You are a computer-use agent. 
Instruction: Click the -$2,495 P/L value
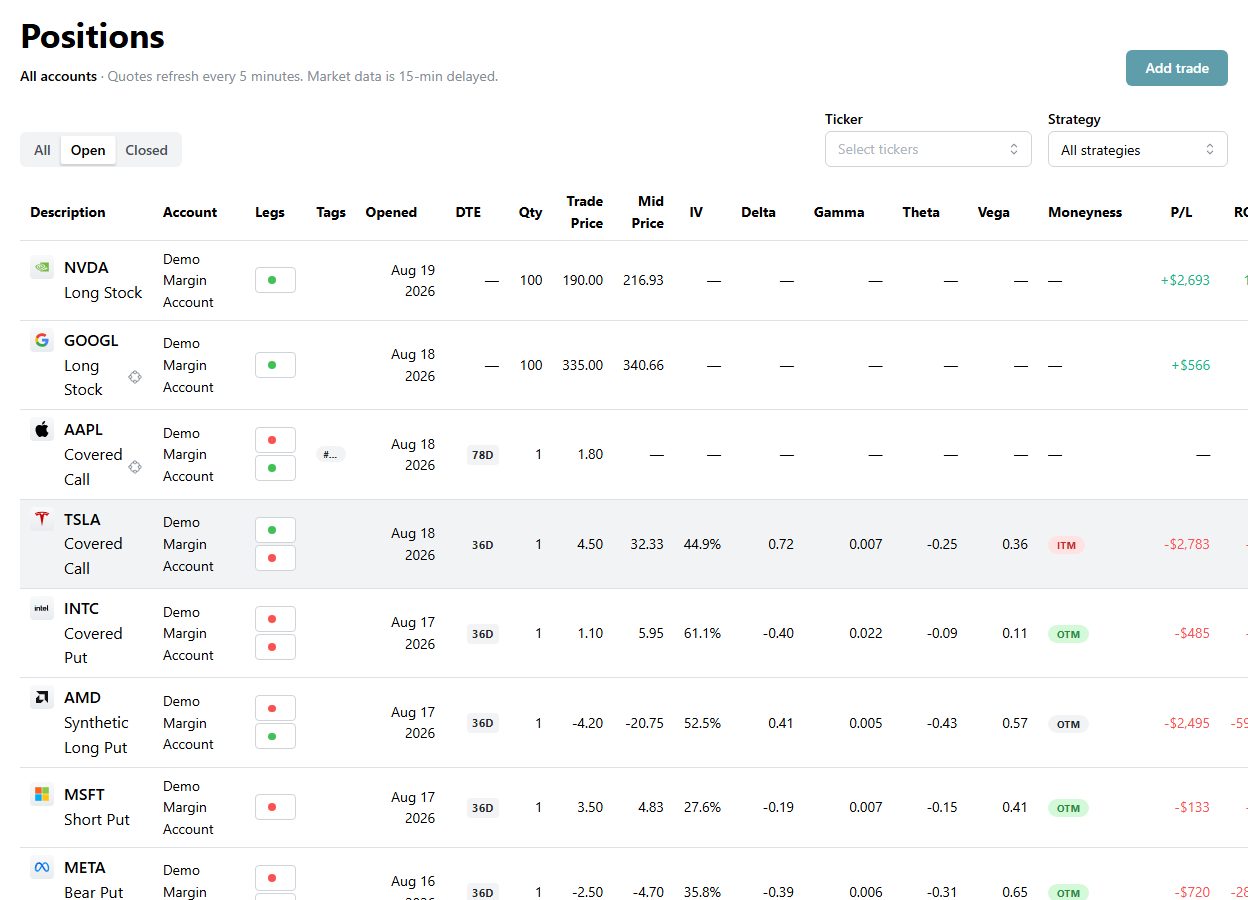[x=1187, y=724]
